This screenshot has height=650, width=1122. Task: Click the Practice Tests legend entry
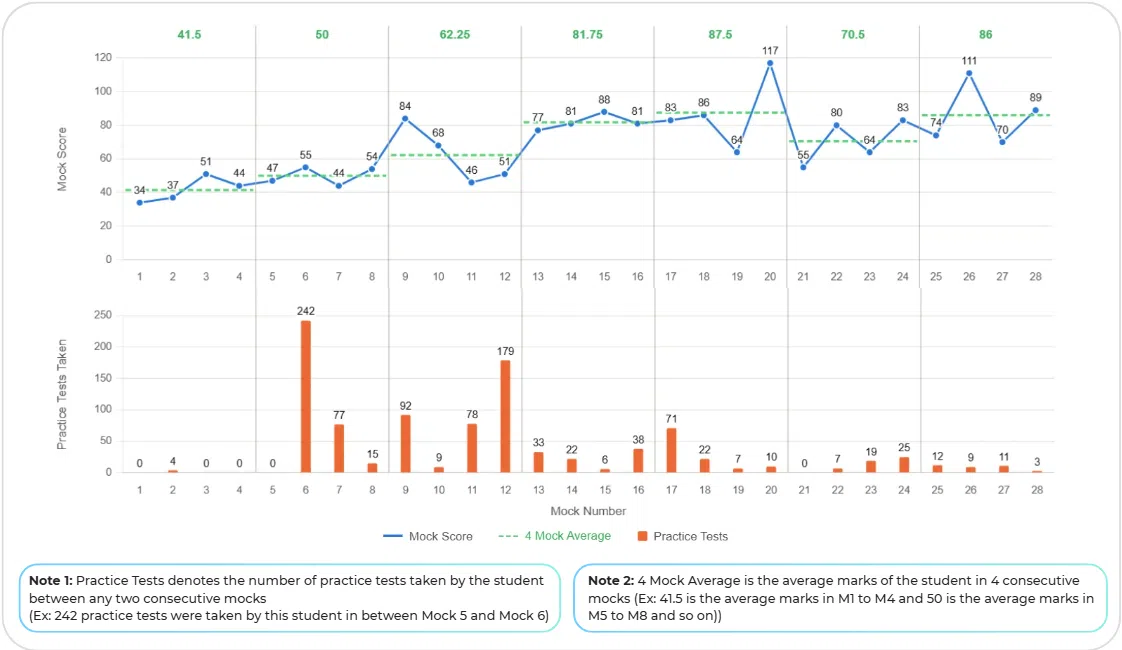683,536
